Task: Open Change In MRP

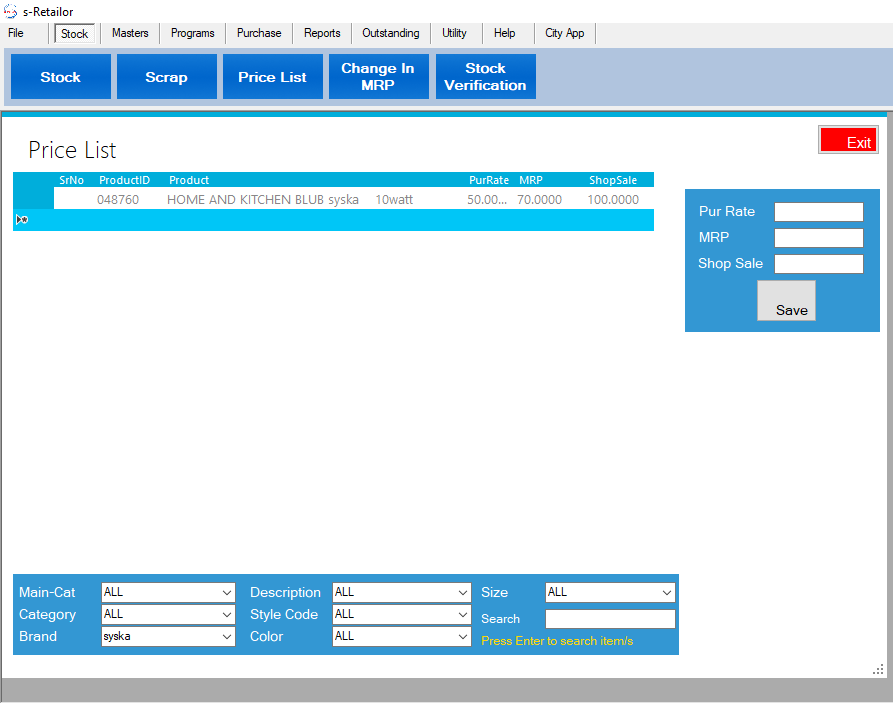Action: (x=378, y=77)
